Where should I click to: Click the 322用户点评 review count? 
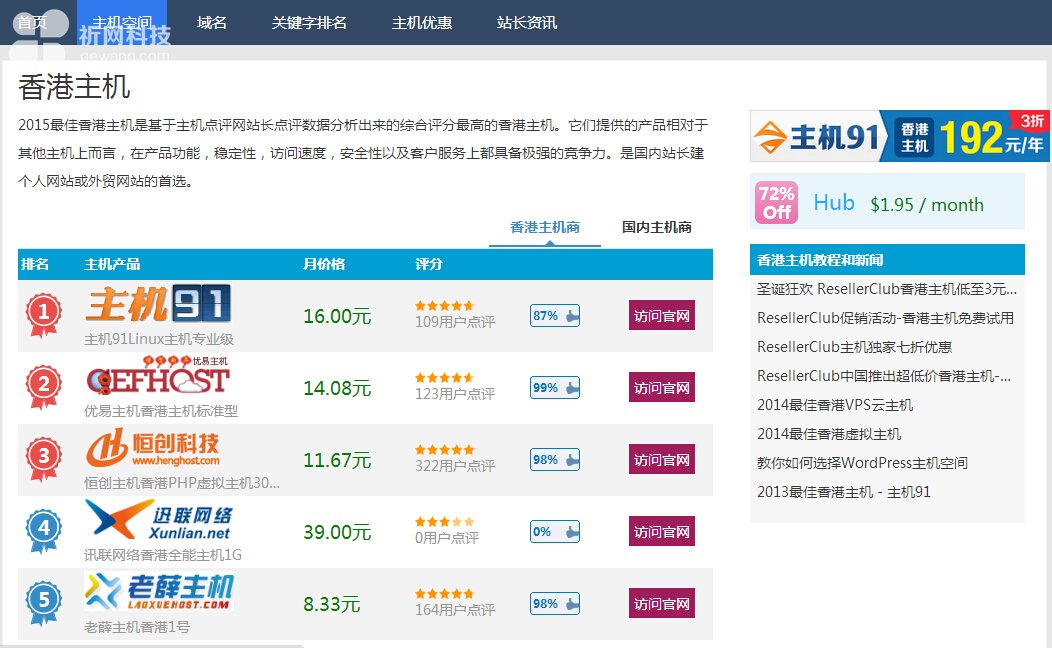(x=455, y=466)
